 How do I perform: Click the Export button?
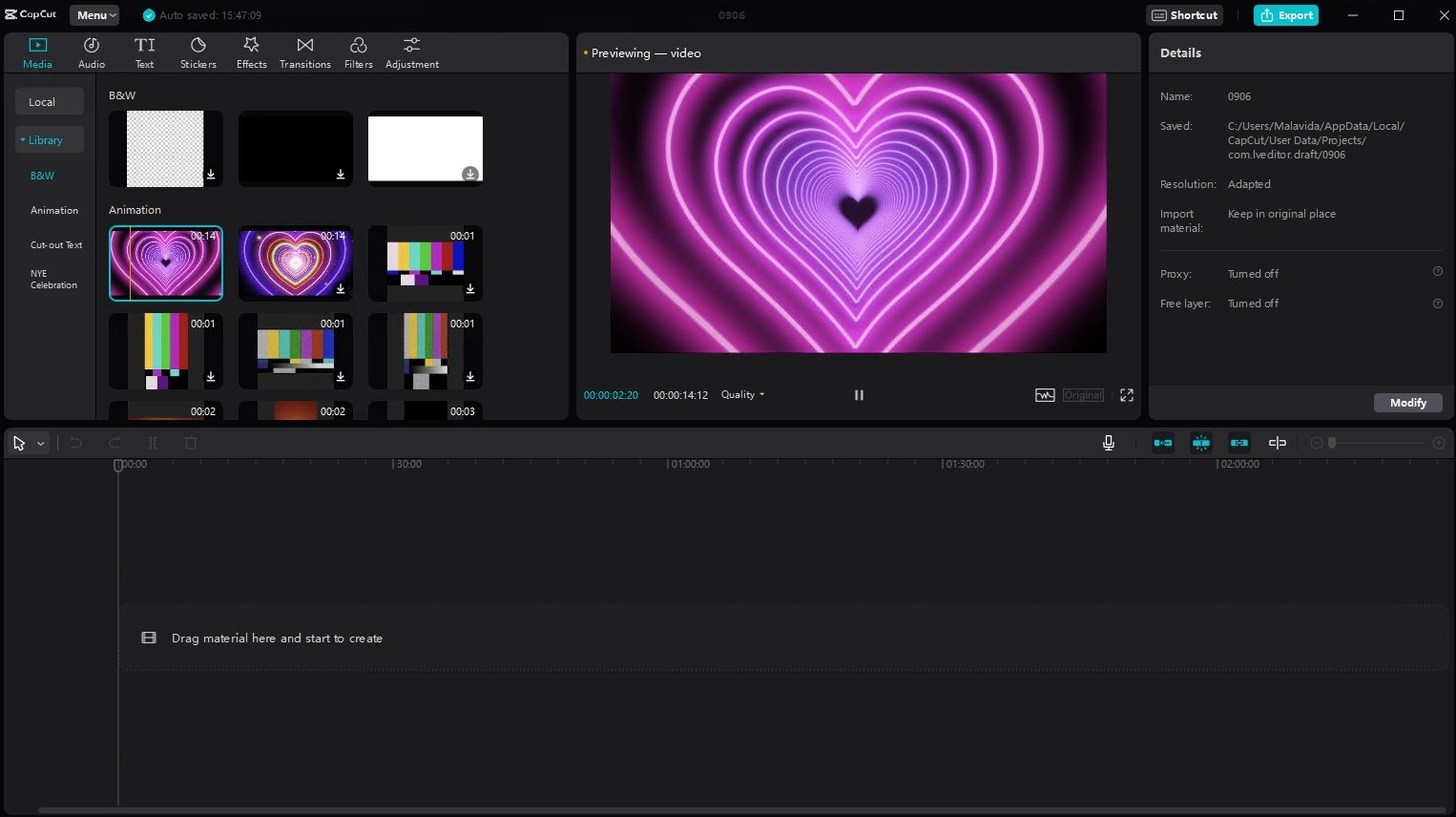[1285, 15]
